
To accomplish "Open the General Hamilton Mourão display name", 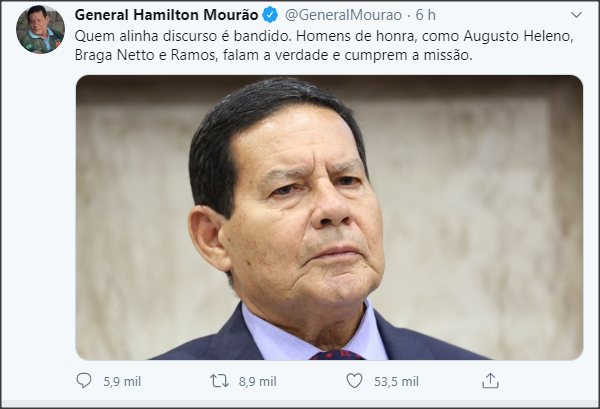I will 167,15.
